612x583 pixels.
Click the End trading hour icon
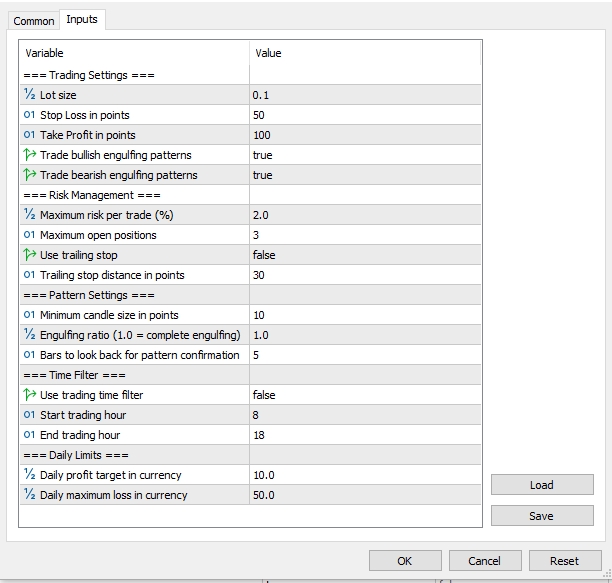click(30, 434)
